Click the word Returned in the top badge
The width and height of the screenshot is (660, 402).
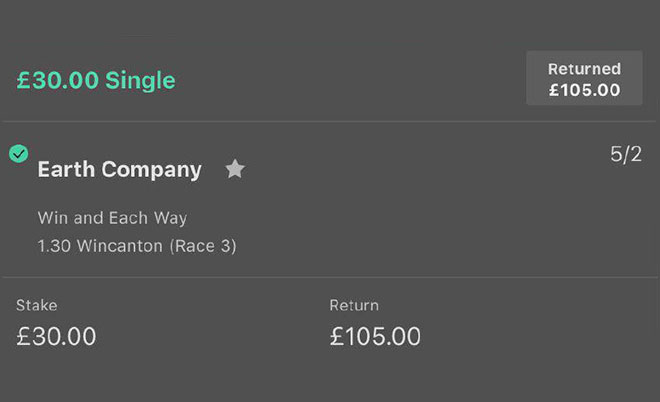click(584, 69)
